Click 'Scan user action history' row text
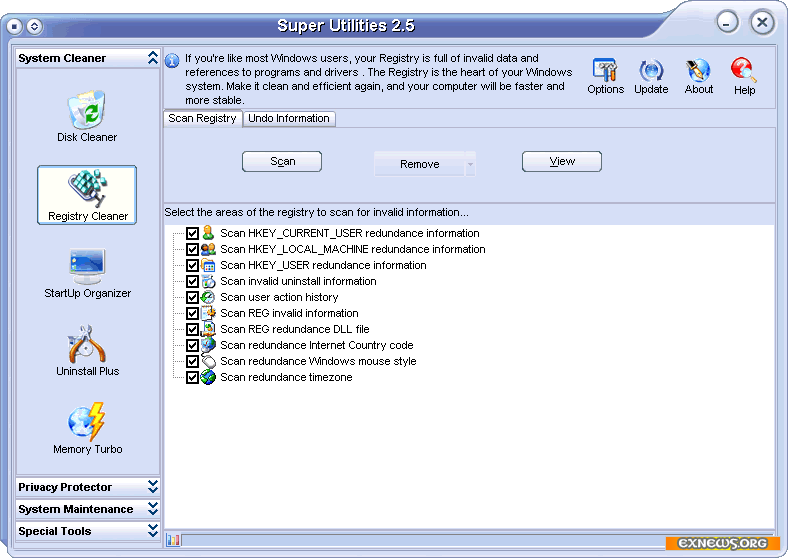Viewport: 788px width, 558px height. pyautogui.click(x=279, y=297)
